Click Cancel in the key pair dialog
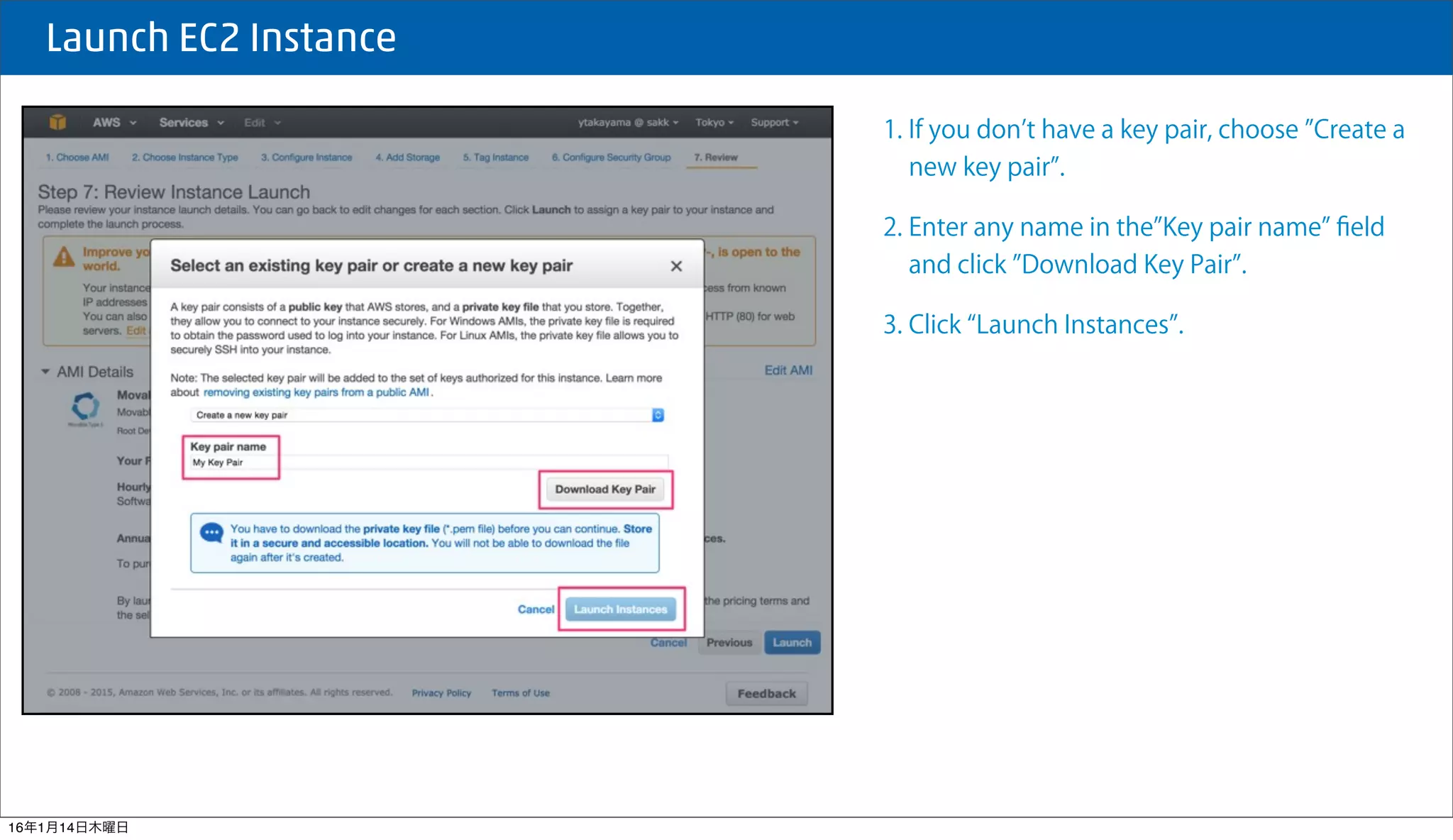 pyautogui.click(x=536, y=609)
